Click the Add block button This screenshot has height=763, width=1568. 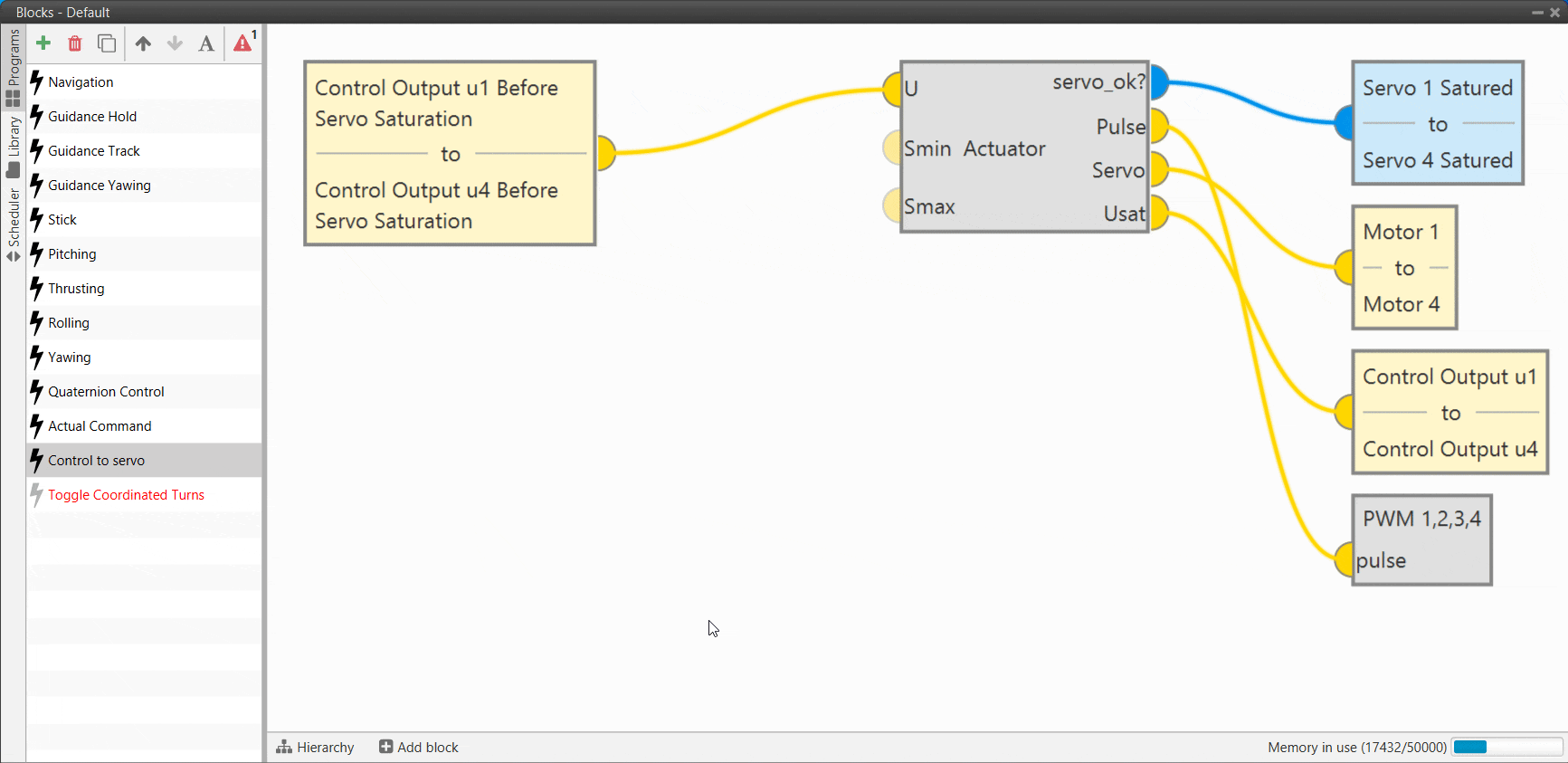419,747
